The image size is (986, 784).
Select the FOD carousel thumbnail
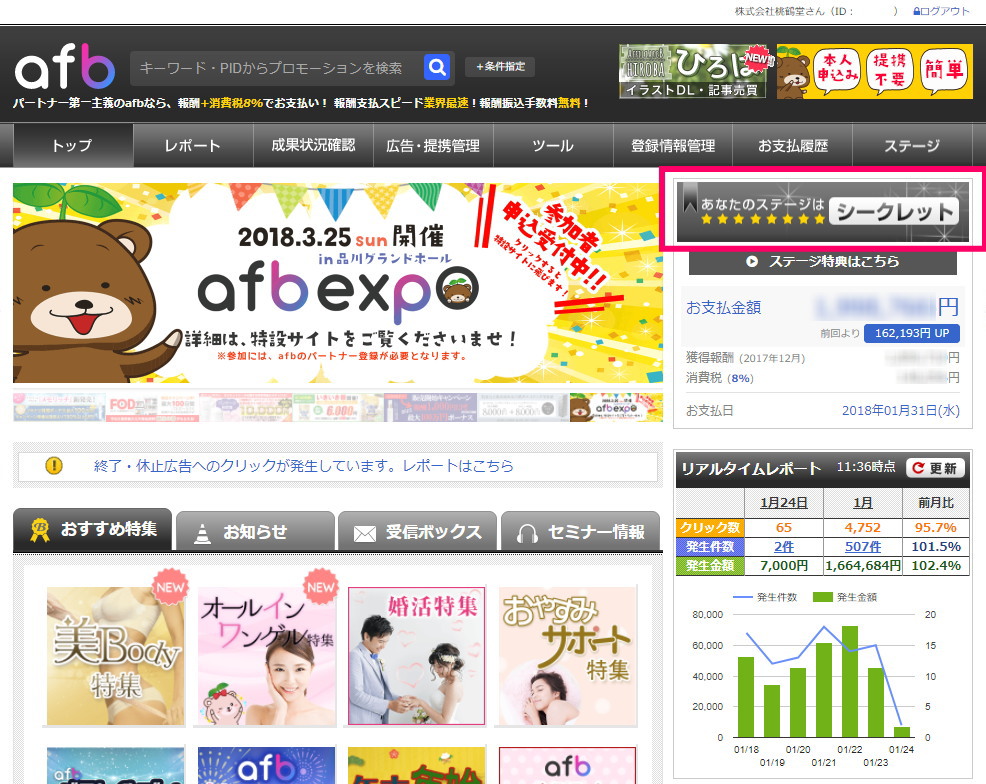[152, 407]
